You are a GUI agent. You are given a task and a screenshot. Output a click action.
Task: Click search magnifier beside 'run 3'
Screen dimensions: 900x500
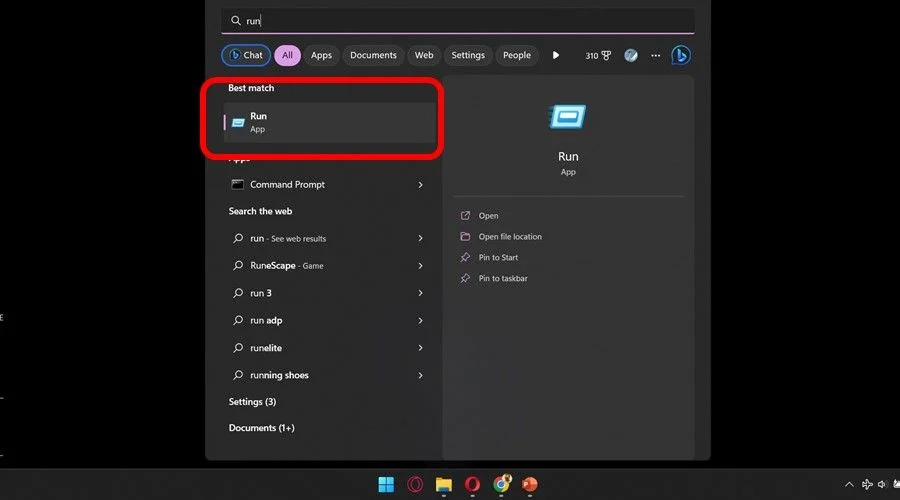coord(238,293)
